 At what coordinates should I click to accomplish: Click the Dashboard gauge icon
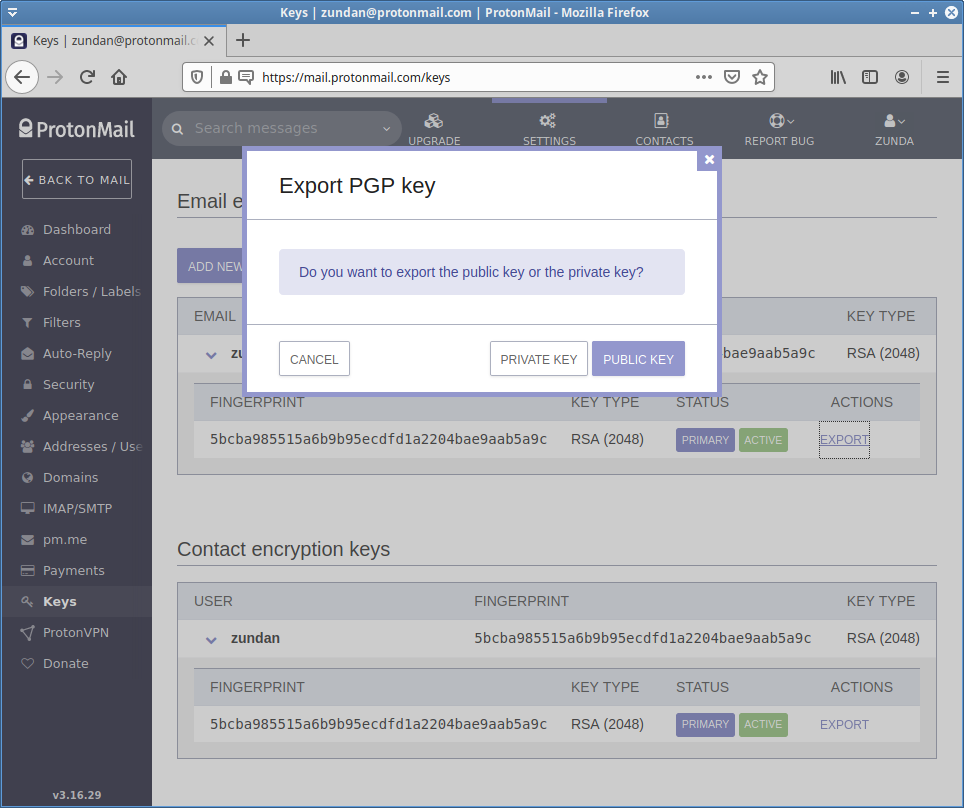click(27, 229)
